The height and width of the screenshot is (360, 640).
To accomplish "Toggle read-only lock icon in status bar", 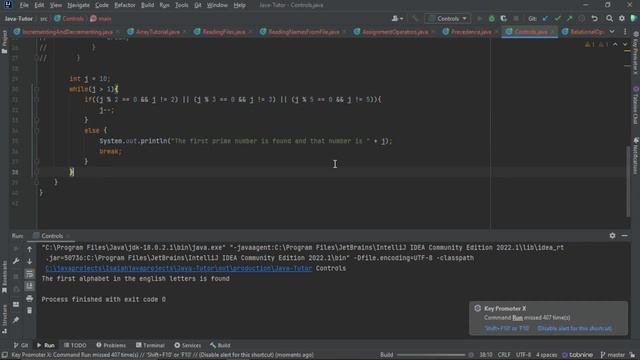I will pos(632,355).
